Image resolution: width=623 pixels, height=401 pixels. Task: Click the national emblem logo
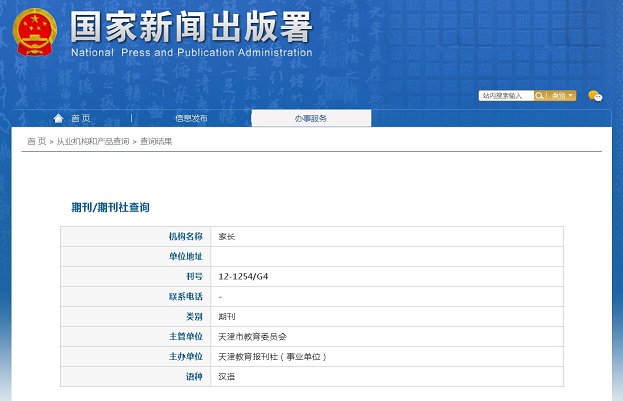coord(35,34)
